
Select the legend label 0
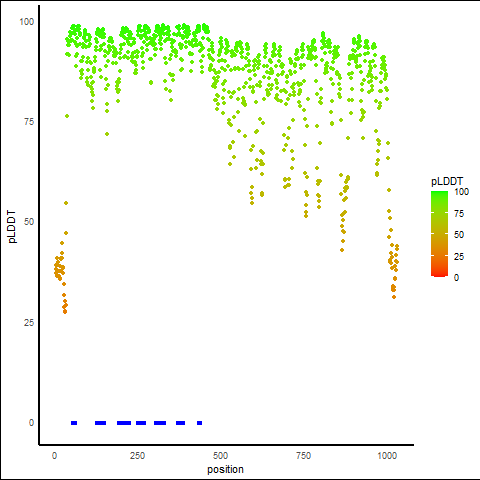[456, 278]
